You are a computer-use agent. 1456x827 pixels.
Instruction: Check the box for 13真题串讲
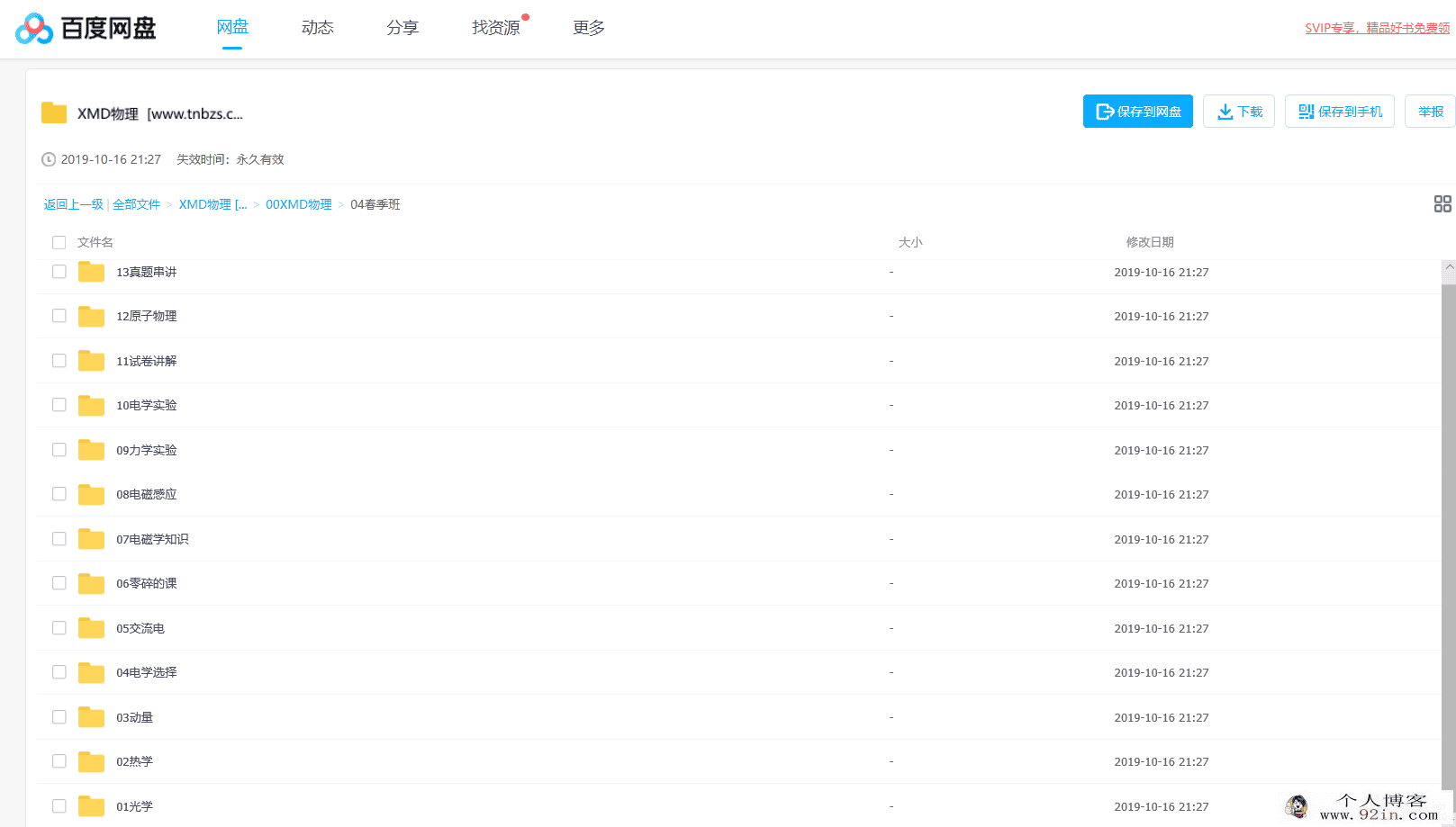59,272
